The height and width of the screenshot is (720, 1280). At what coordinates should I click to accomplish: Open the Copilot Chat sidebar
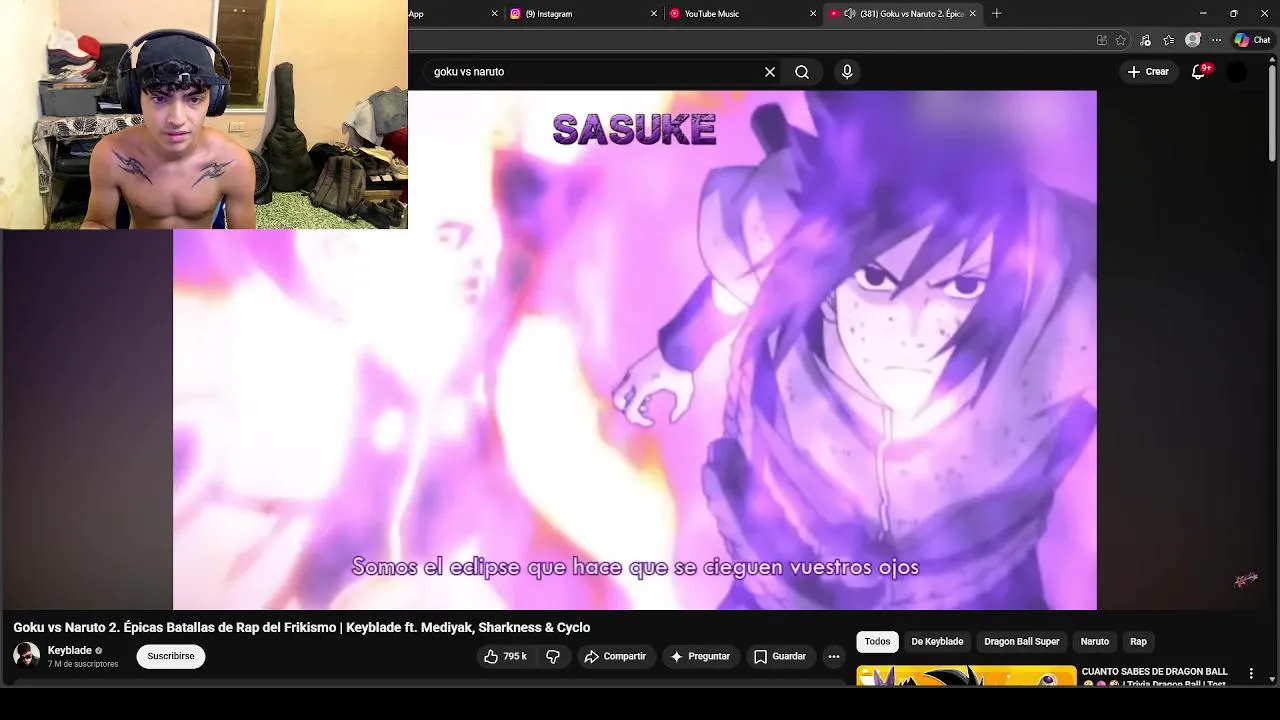click(x=1252, y=40)
